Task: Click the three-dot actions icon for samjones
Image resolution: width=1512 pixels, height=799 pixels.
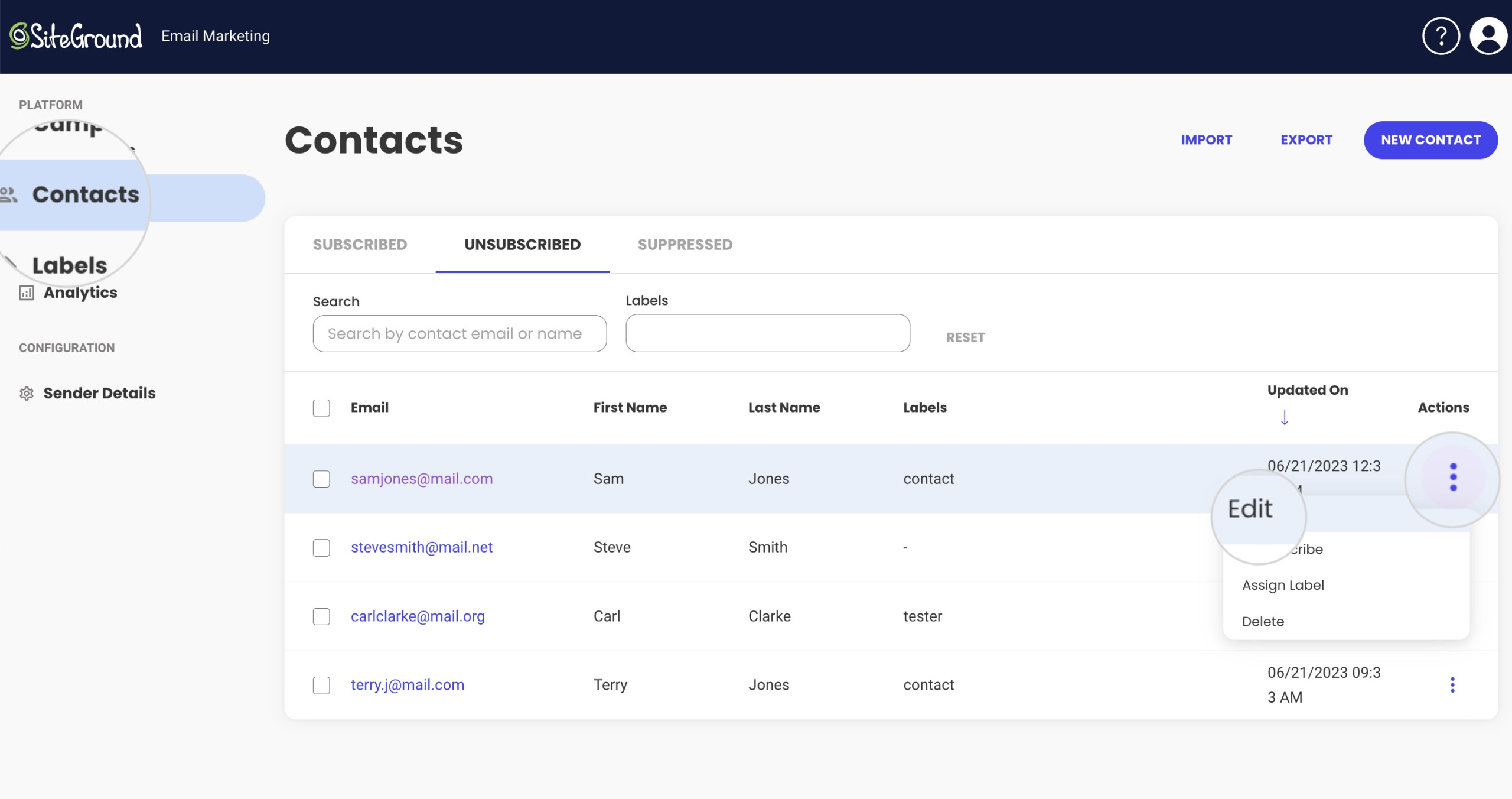Action: point(1452,478)
